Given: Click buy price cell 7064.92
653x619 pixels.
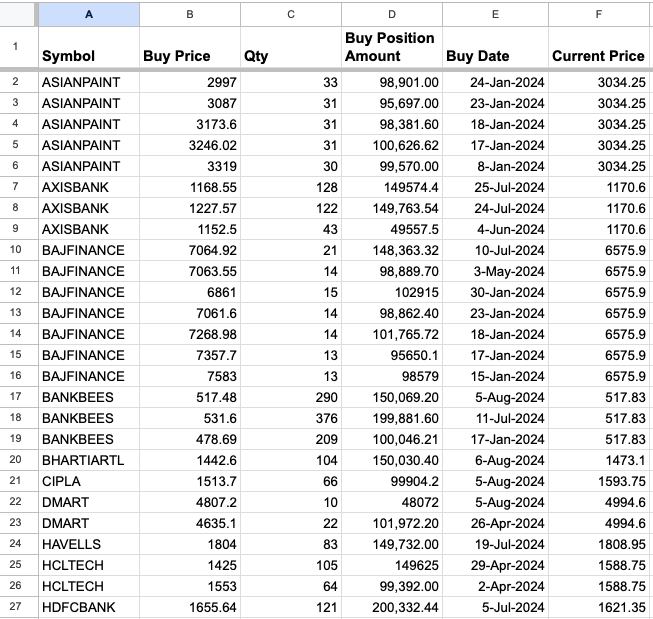Looking at the screenshot, I should (x=190, y=250).
